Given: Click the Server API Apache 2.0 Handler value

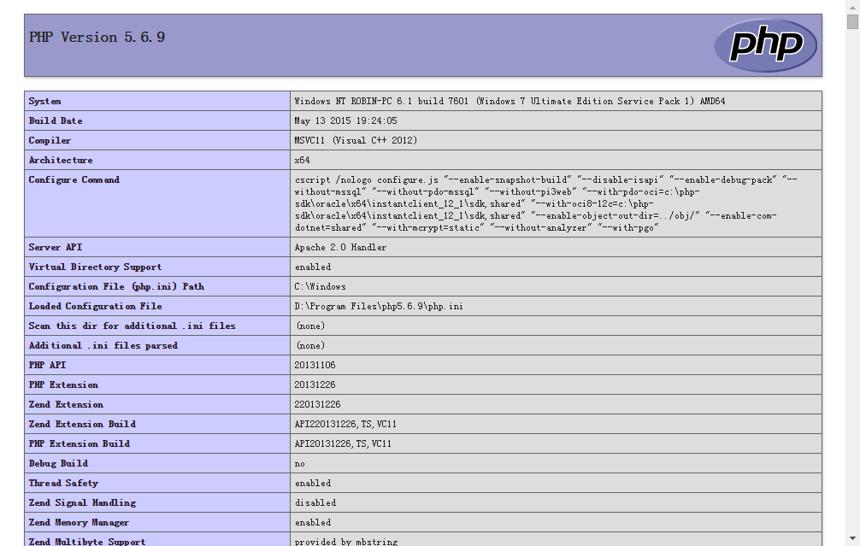Looking at the screenshot, I should [341, 247].
